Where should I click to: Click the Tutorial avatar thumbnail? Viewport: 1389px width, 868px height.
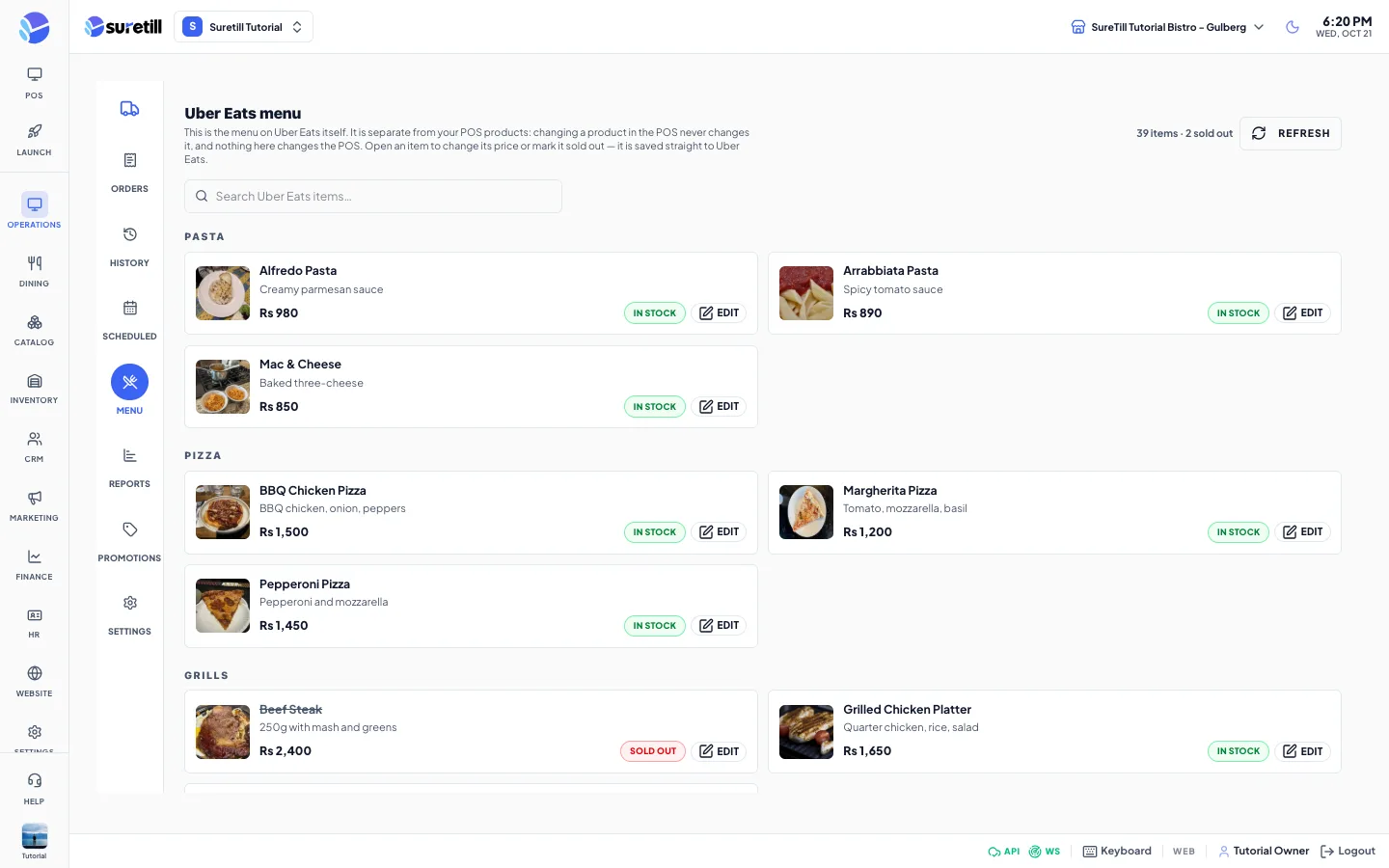pyautogui.click(x=34, y=836)
